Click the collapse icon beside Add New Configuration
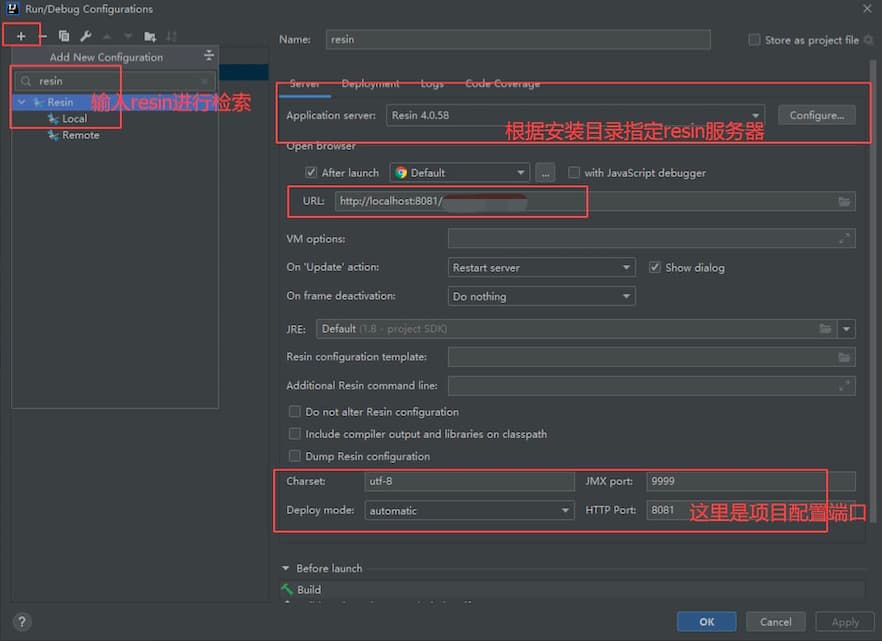Screen dimensions: 882x641 208,56
